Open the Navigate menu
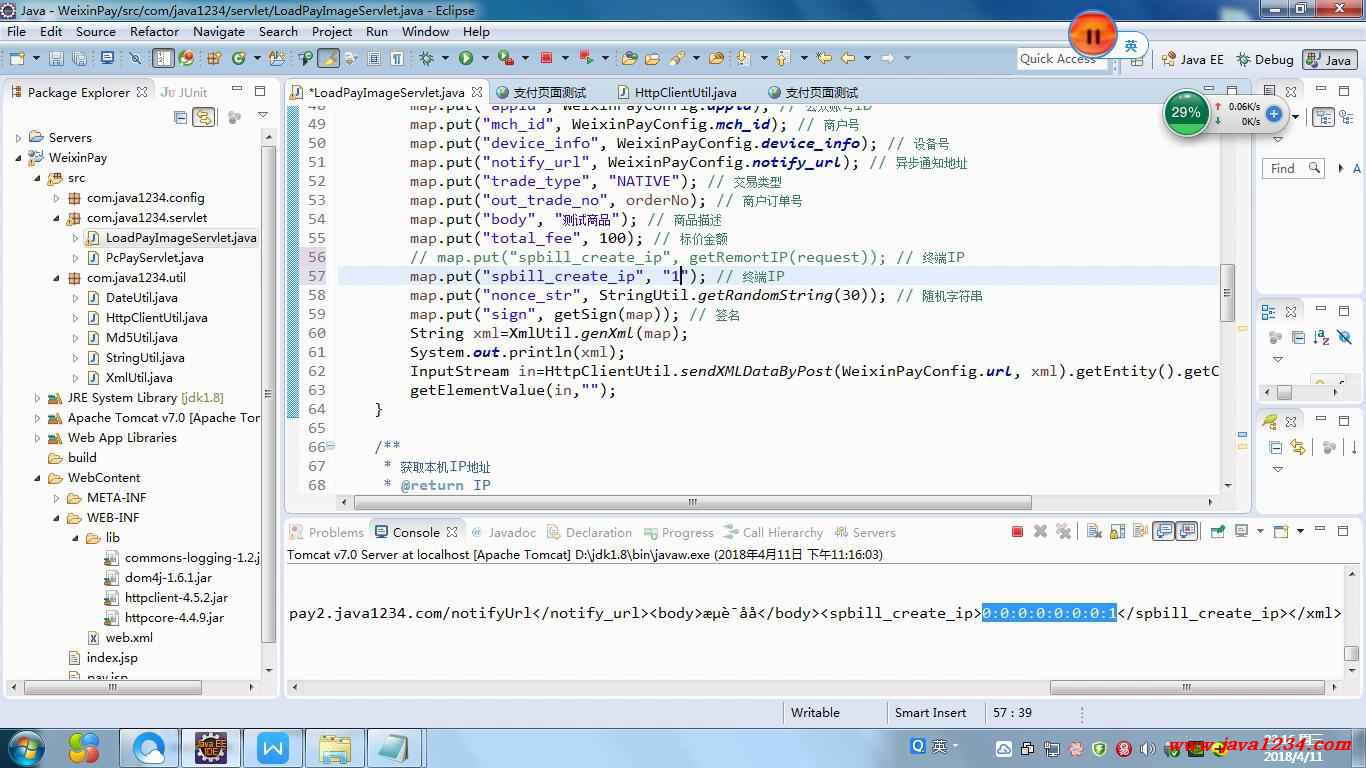This screenshot has height=768, width=1366. [219, 31]
